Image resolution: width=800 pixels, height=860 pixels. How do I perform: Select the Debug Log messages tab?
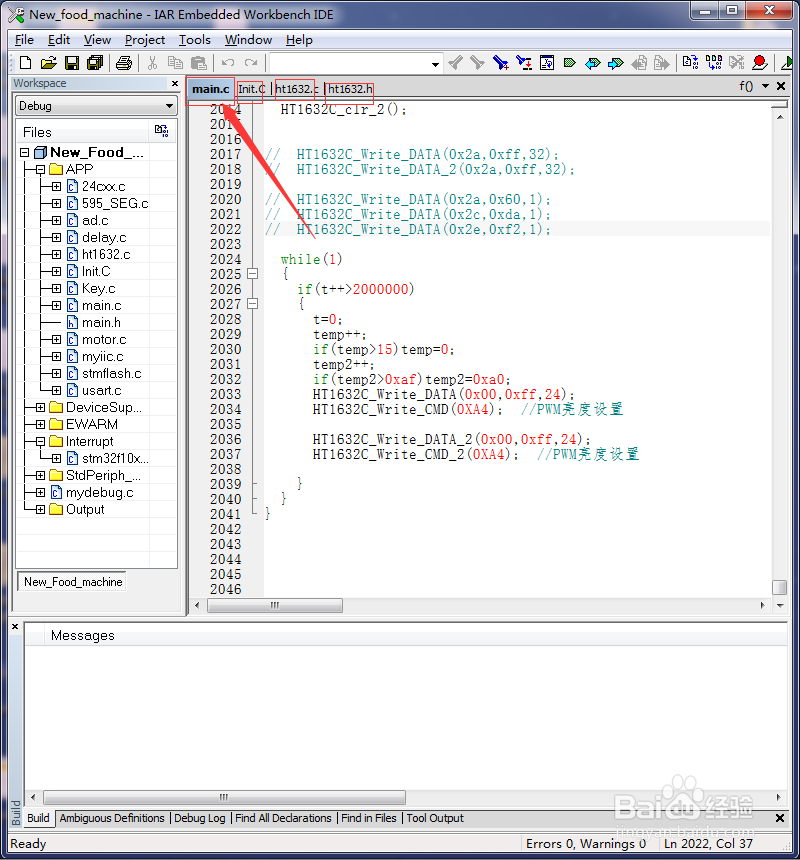[x=200, y=818]
